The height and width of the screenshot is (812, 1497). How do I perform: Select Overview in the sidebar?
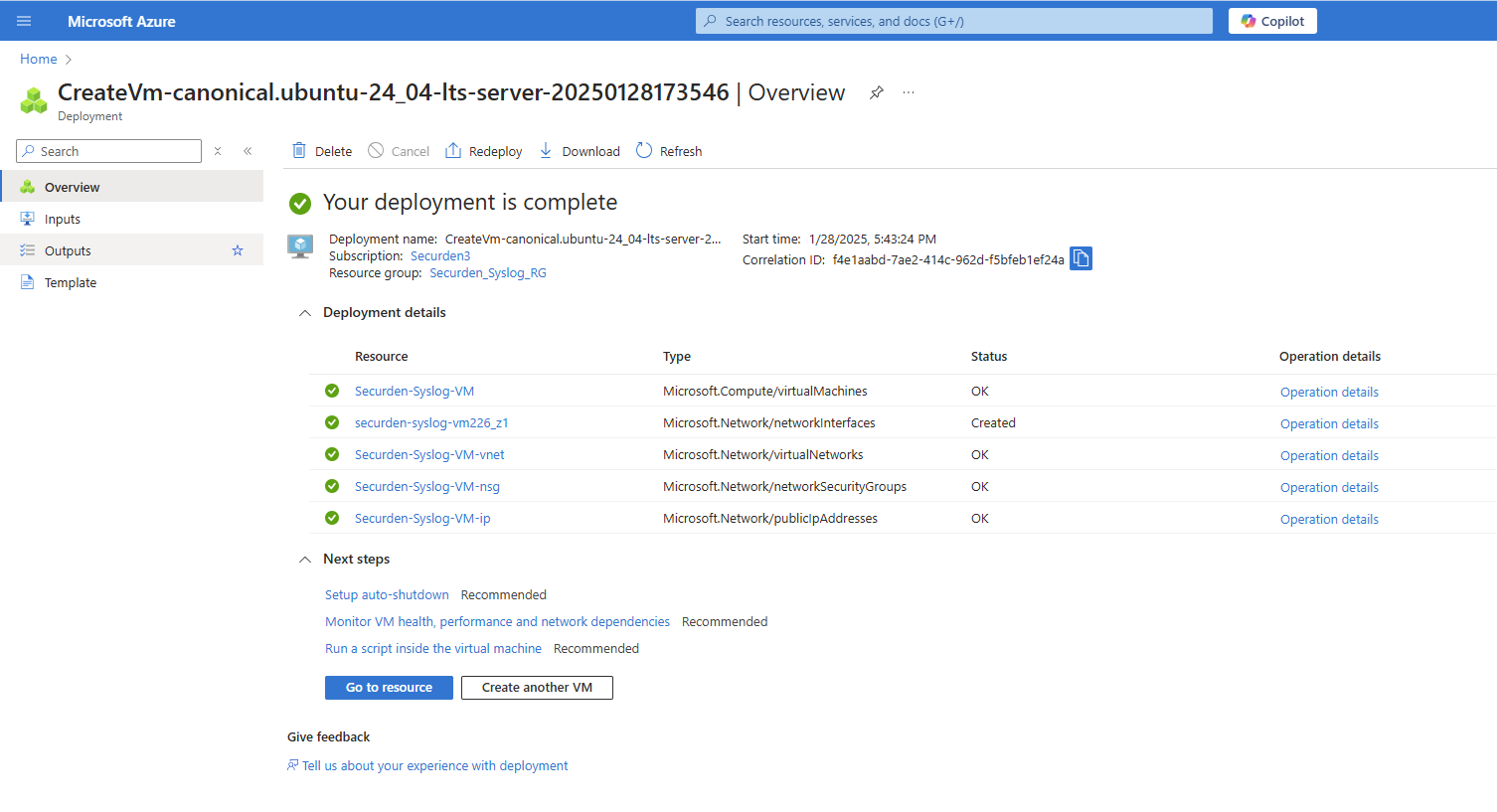[131, 187]
